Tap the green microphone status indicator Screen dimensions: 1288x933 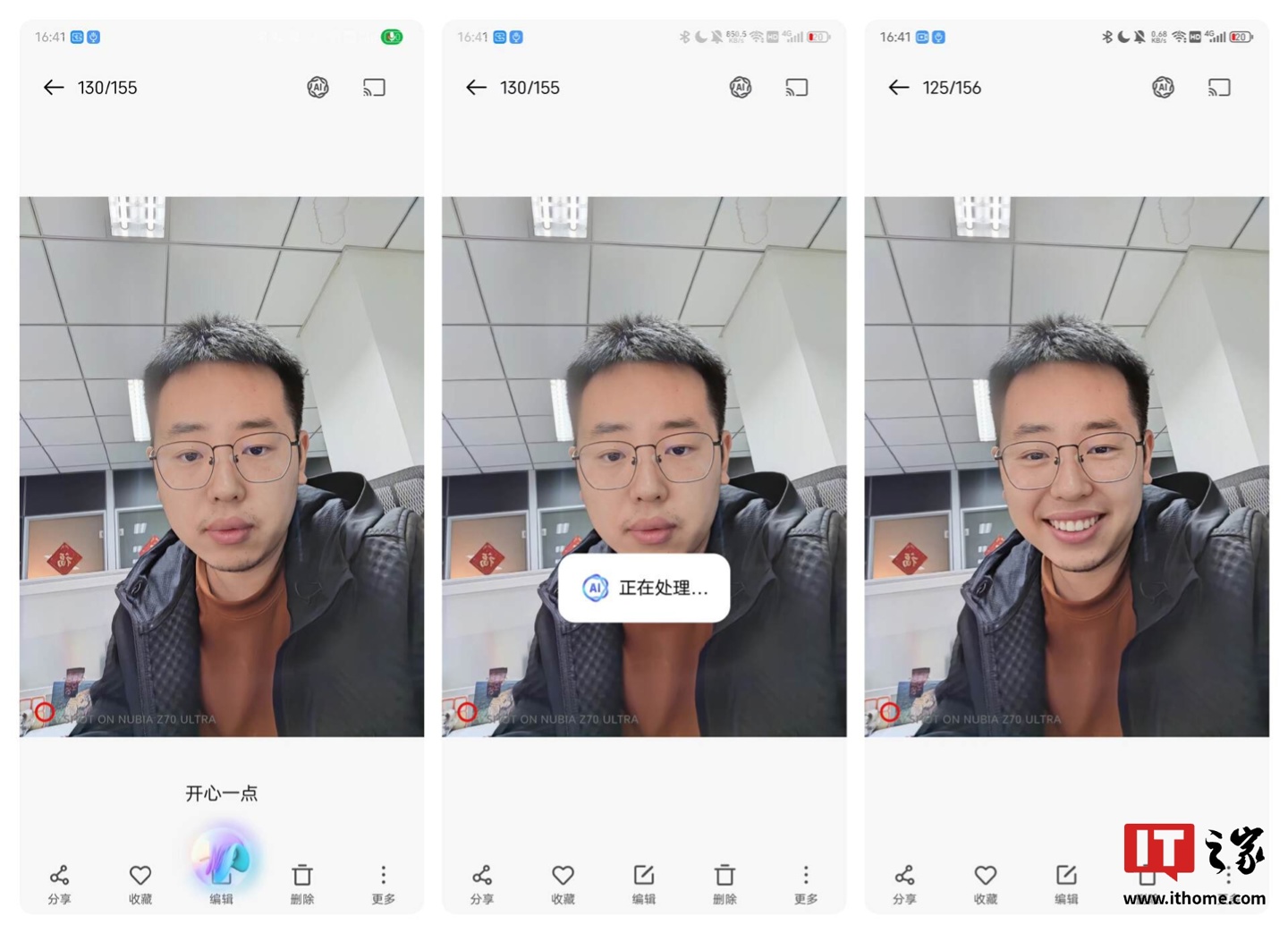(x=392, y=37)
